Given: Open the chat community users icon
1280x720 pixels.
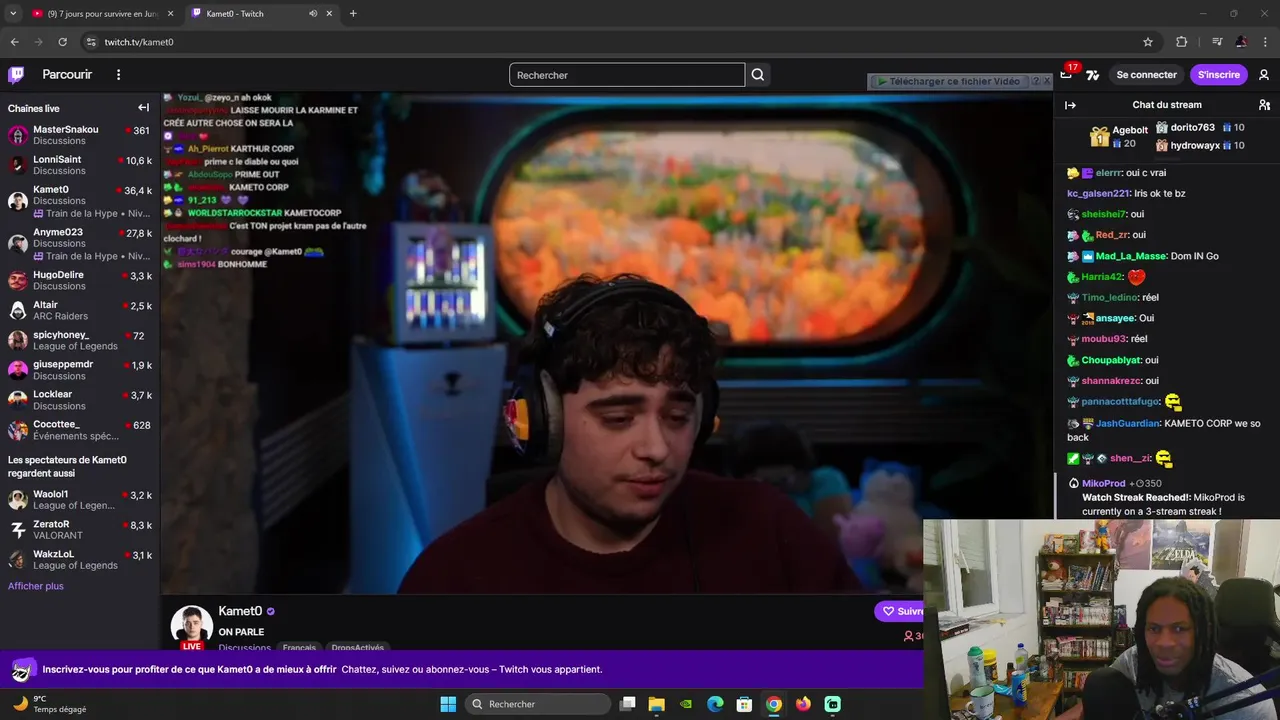Looking at the screenshot, I should pyautogui.click(x=1264, y=105).
